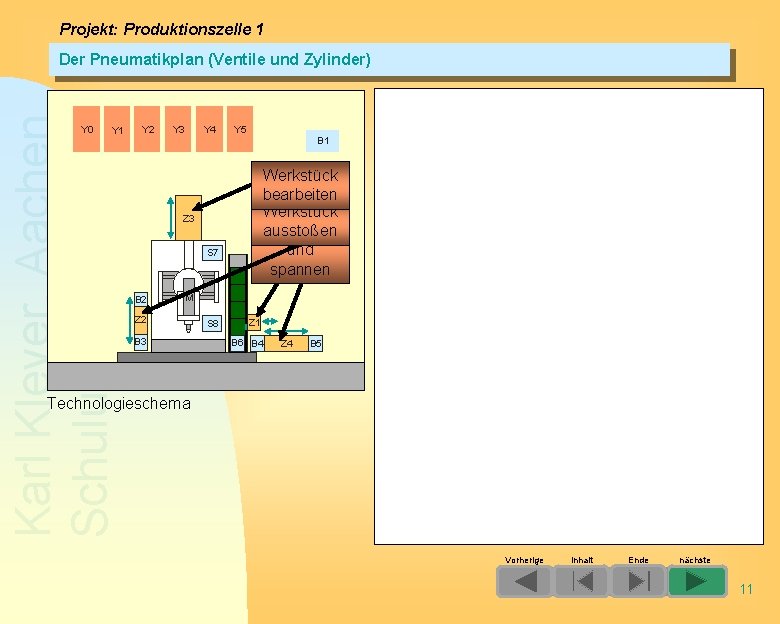Select valve block Y2
The width and height of the screenshot is (780, 624).
[x=147, y=129]
